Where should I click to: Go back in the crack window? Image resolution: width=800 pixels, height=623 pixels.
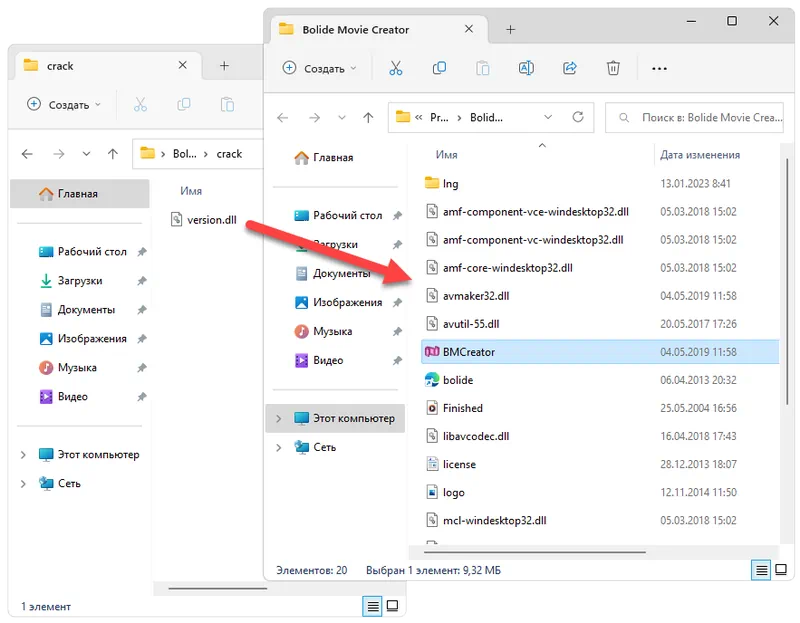(28, 154)
